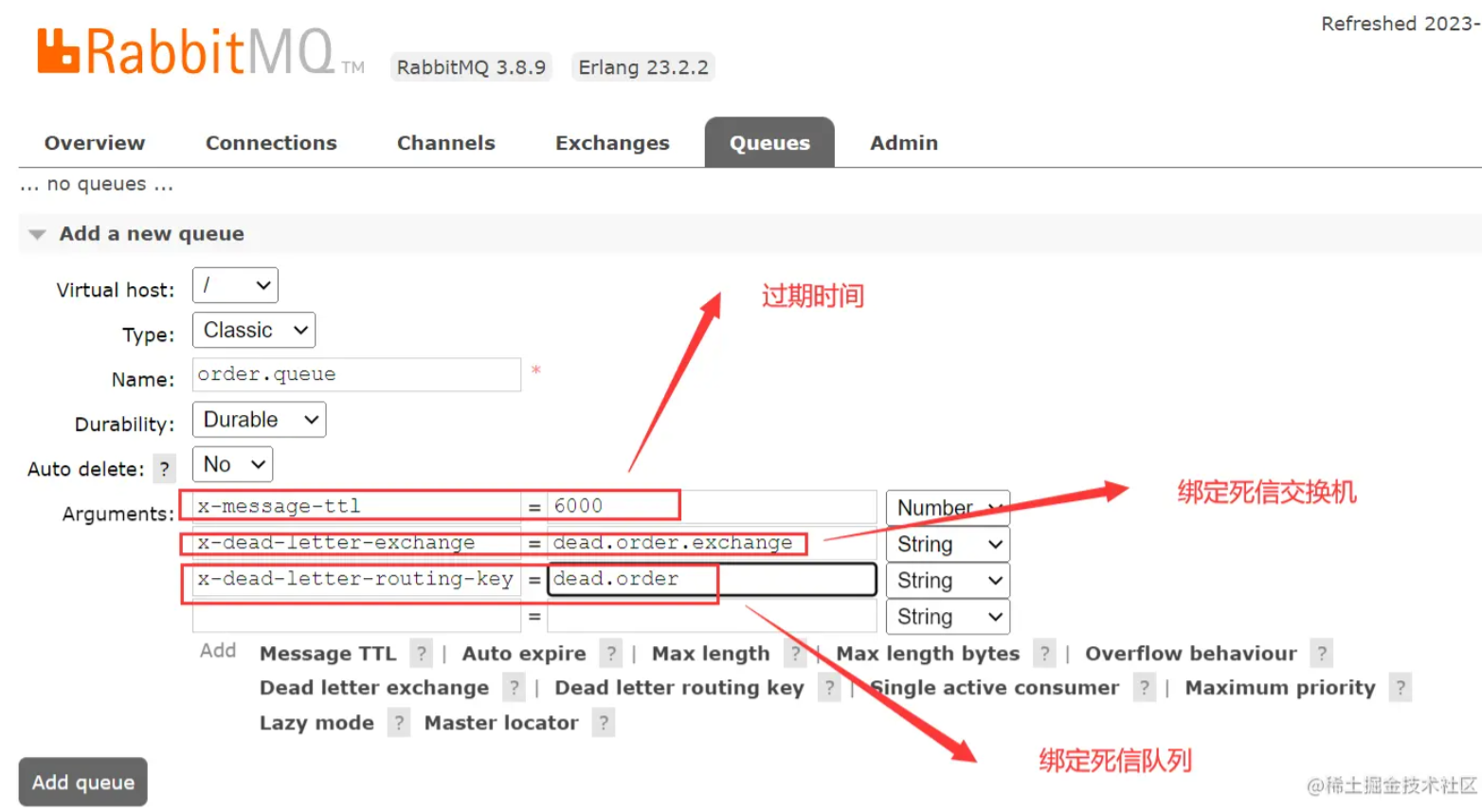Open help icon for Dead letter exchange
The height and width of the screenshot is (812, 1482).
[514, 688]
